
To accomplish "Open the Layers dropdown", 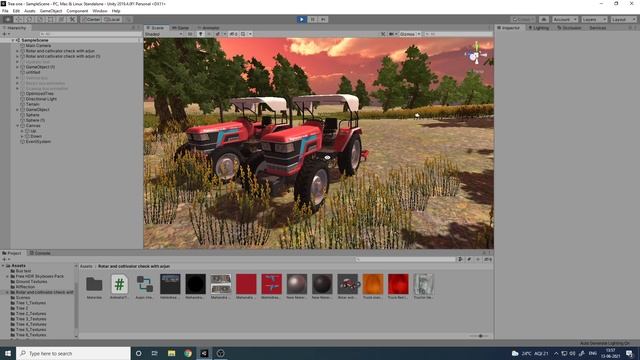I will [x=593, y=19].
